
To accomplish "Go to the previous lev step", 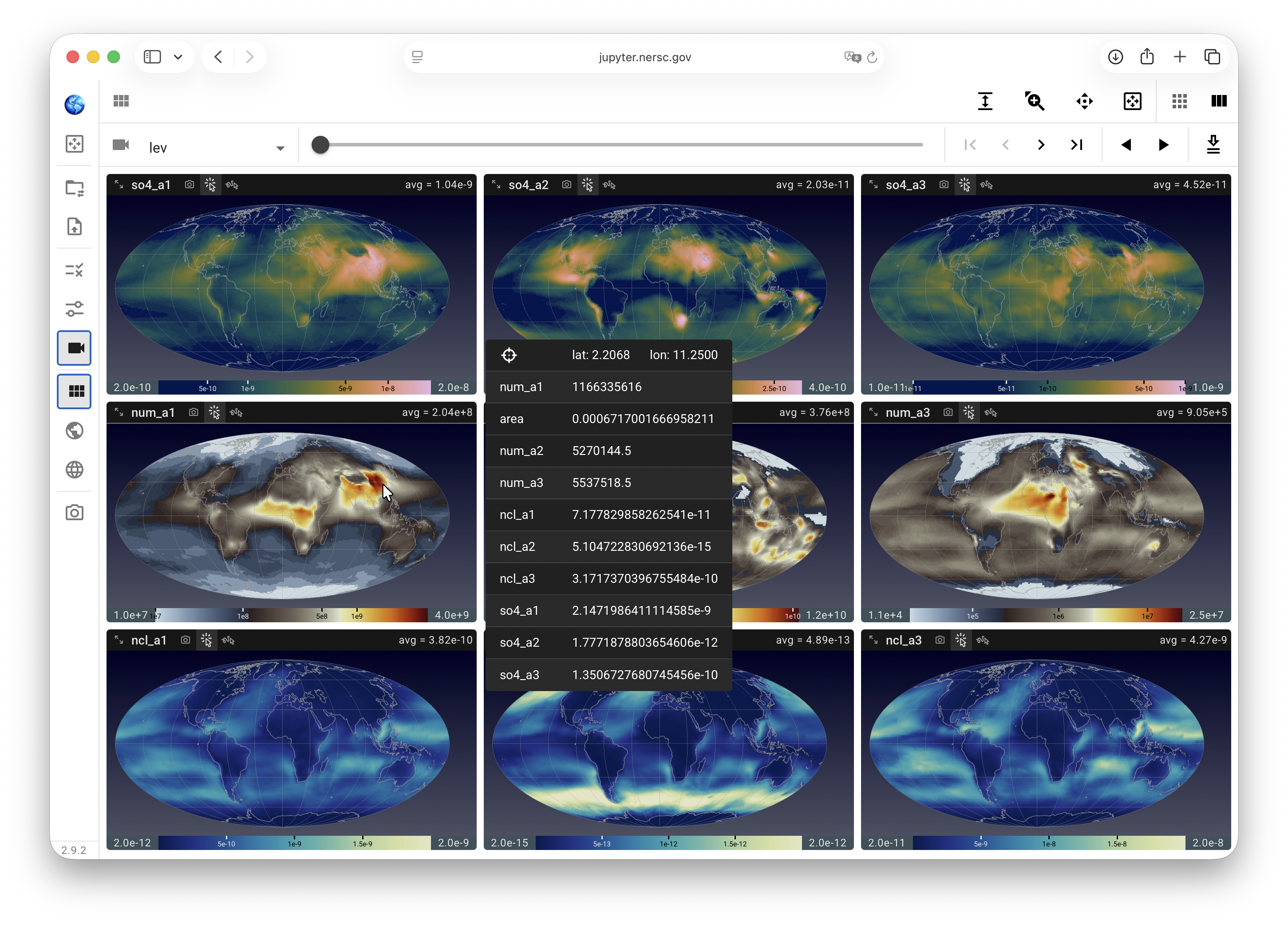I will (1005, 145).
